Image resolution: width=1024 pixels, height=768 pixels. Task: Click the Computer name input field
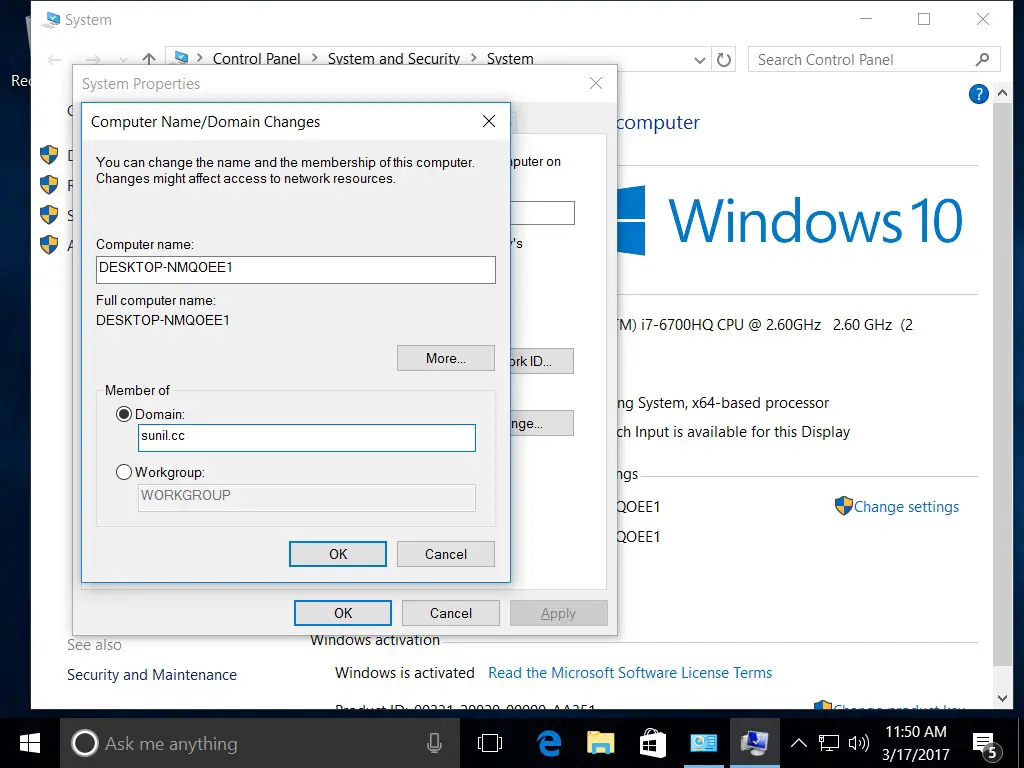click(x=296, y=269)
